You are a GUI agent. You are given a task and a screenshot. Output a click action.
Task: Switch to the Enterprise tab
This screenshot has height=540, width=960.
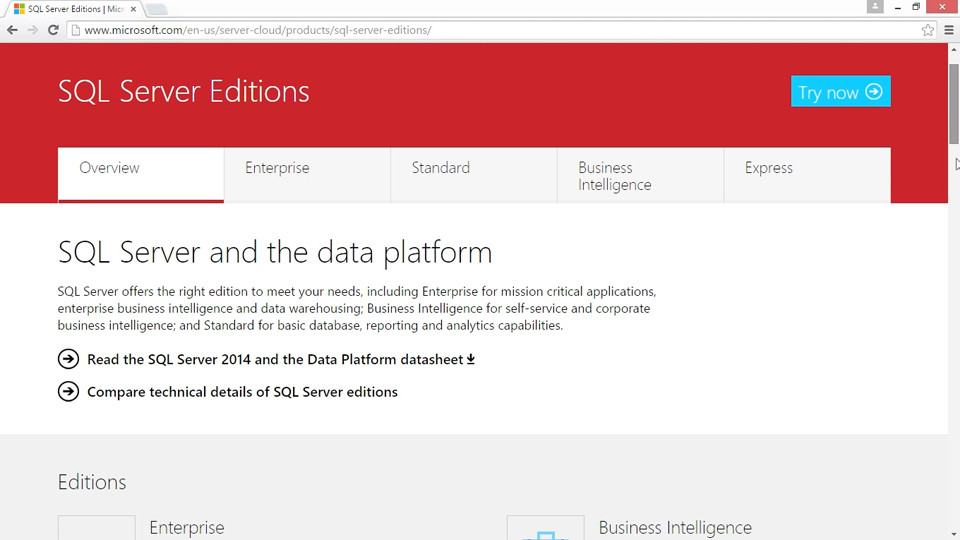pyautogui.click(x=307, y=175)
